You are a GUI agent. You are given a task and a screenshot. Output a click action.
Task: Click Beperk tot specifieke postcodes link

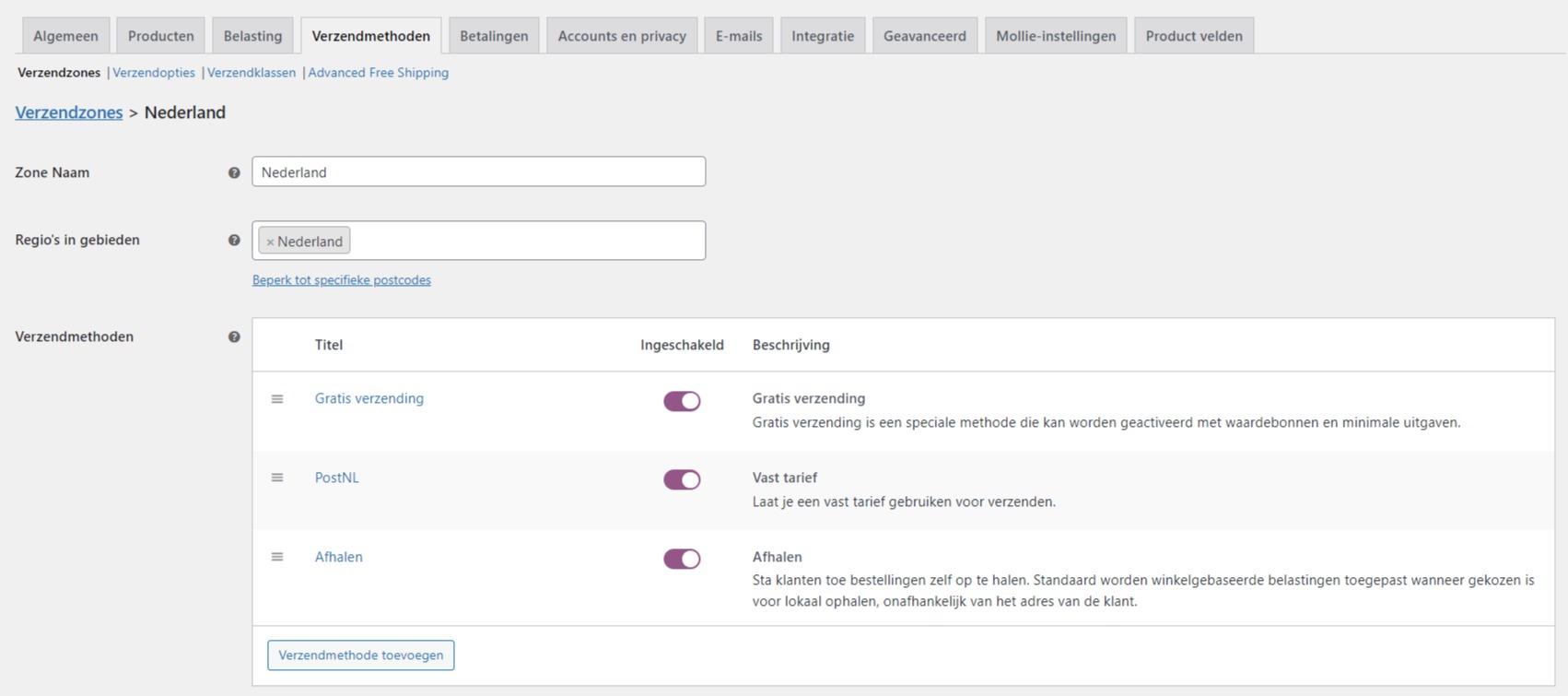click(342, 280)
